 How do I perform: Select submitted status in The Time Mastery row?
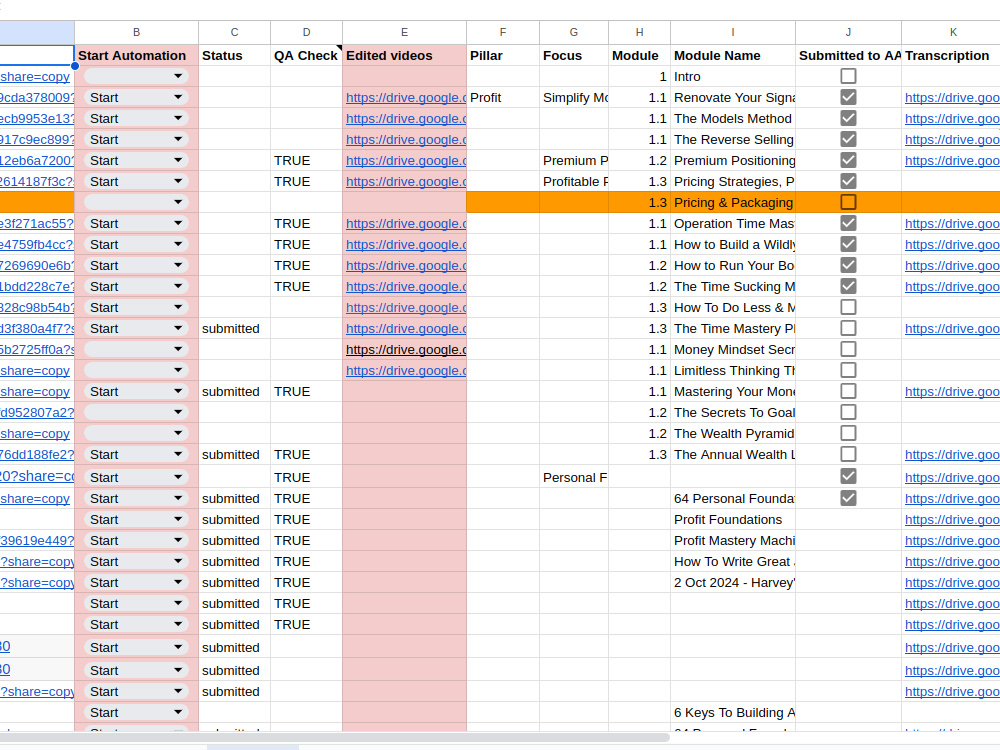click(234, 328)
